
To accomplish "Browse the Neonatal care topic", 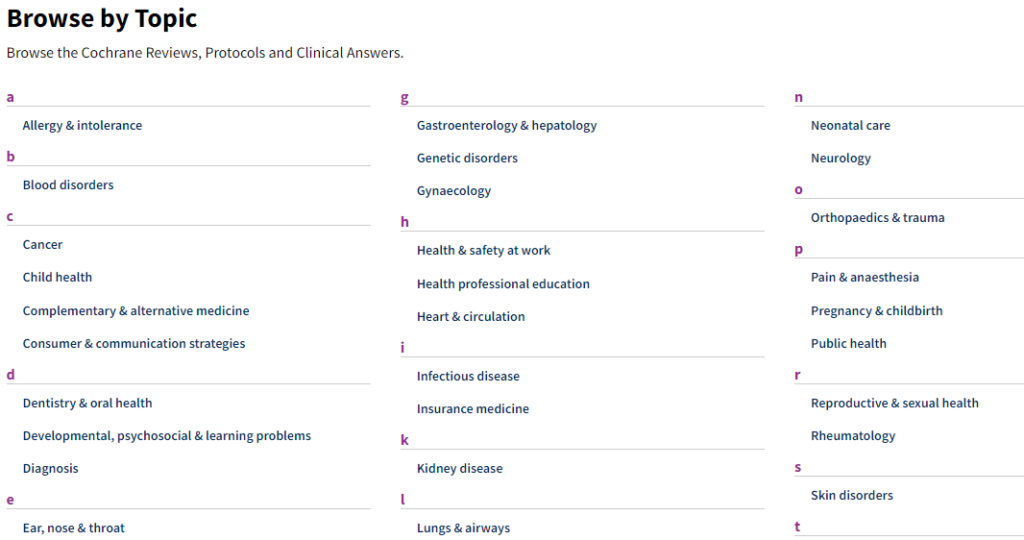I will (850, 126).
